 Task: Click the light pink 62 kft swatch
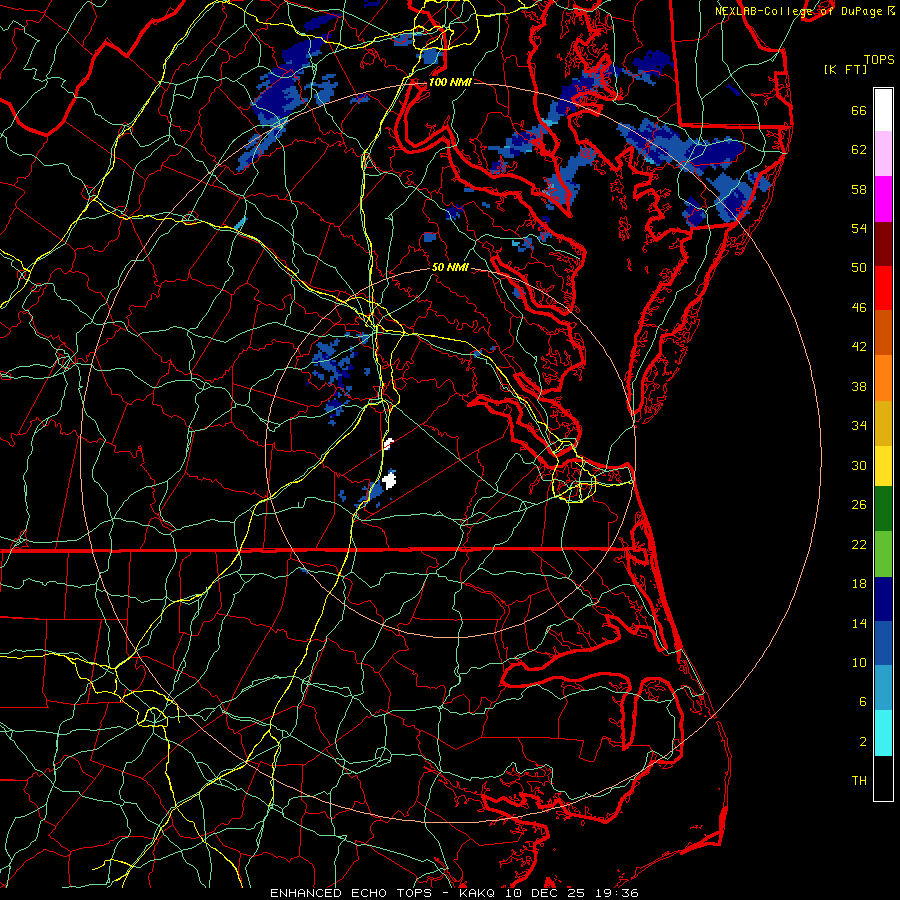point(883,153)
